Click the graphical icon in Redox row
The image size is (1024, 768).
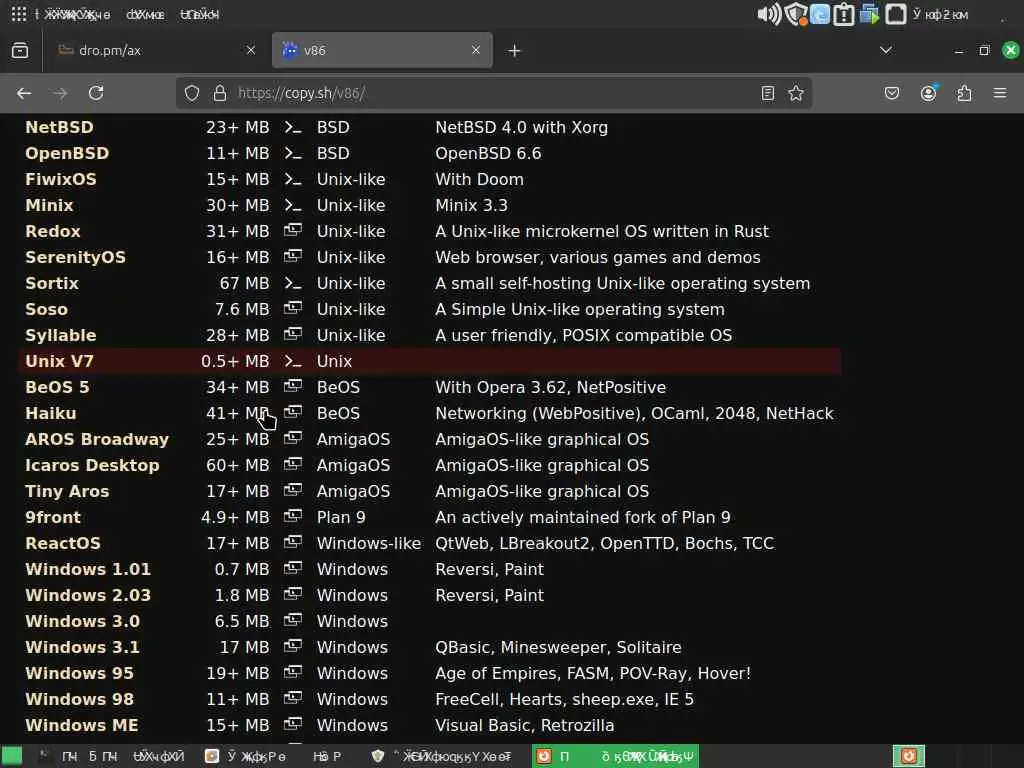click(293, 231)
